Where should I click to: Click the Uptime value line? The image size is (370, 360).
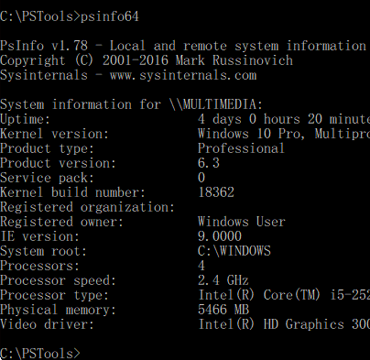(284, 119)
